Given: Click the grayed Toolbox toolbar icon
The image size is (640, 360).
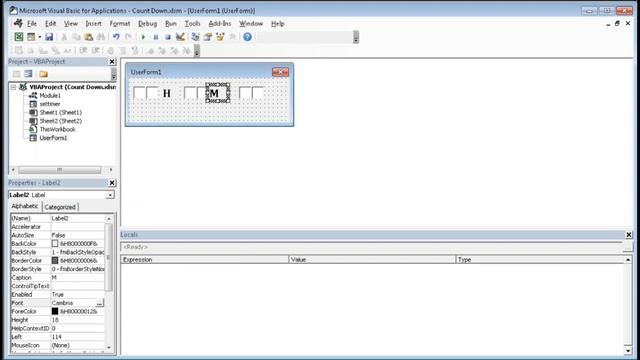Looking at the screenshot, I should tap(232, 37).
